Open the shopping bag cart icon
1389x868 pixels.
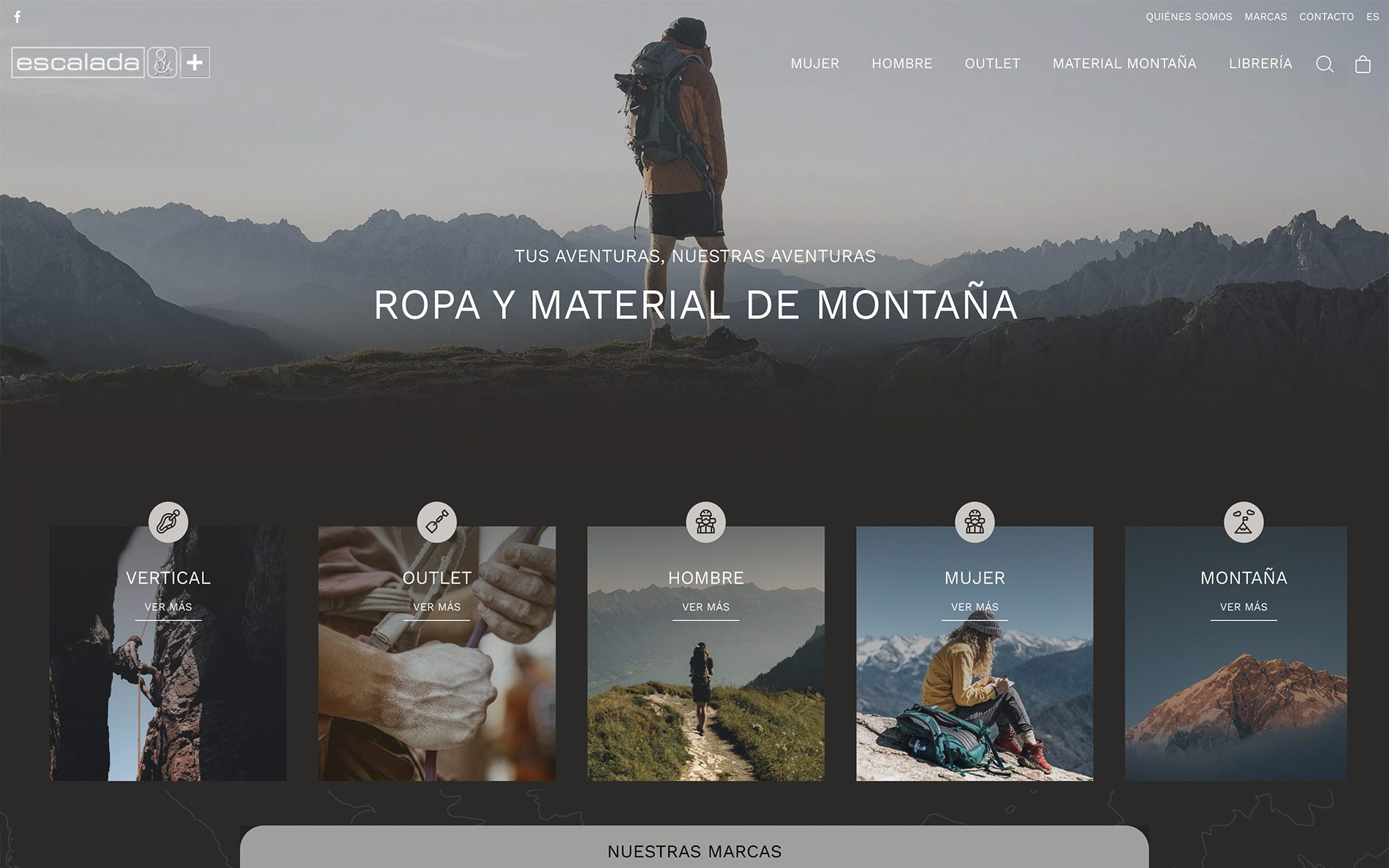(1363, 64)
